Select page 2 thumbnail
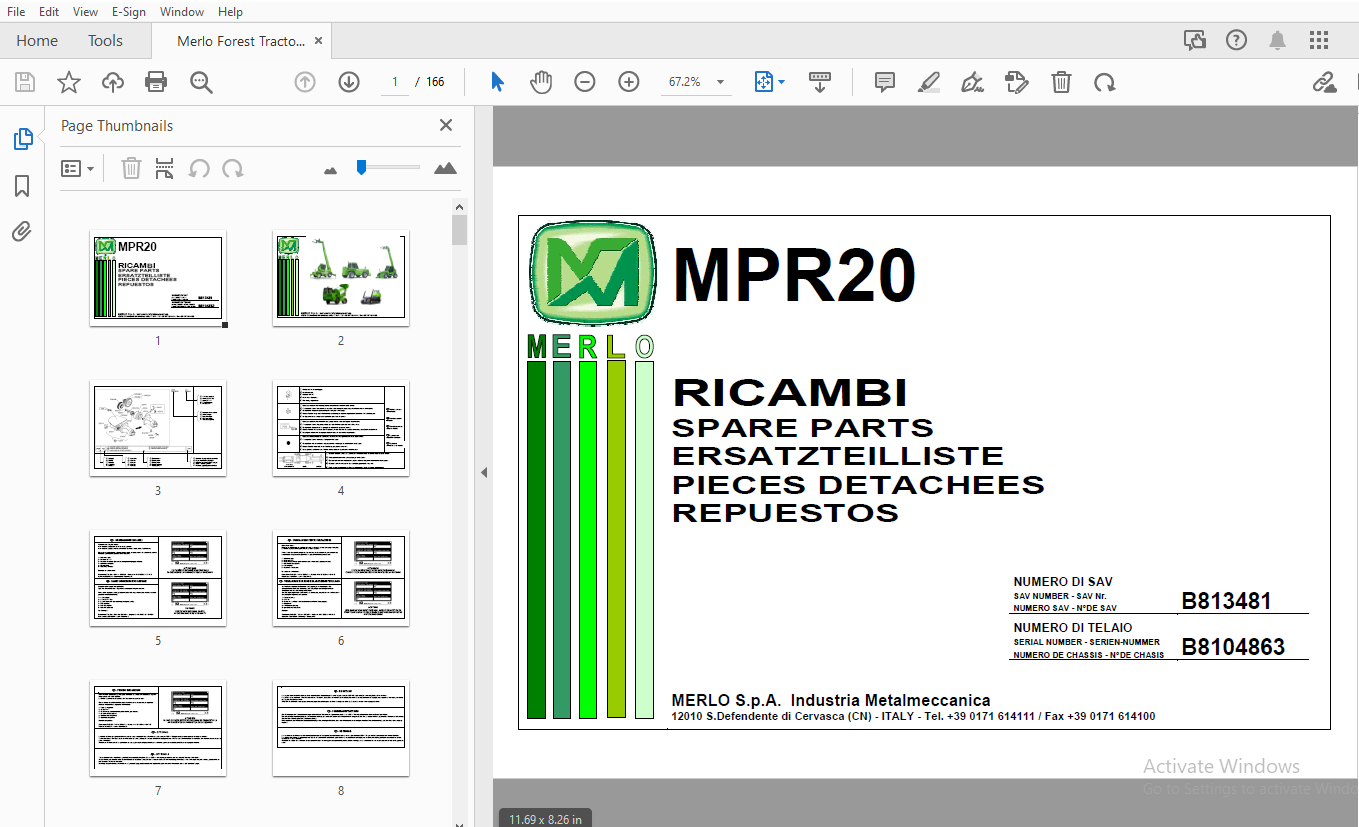The height and width of the screenshot is (827, 1359). [x=341, y=277]
